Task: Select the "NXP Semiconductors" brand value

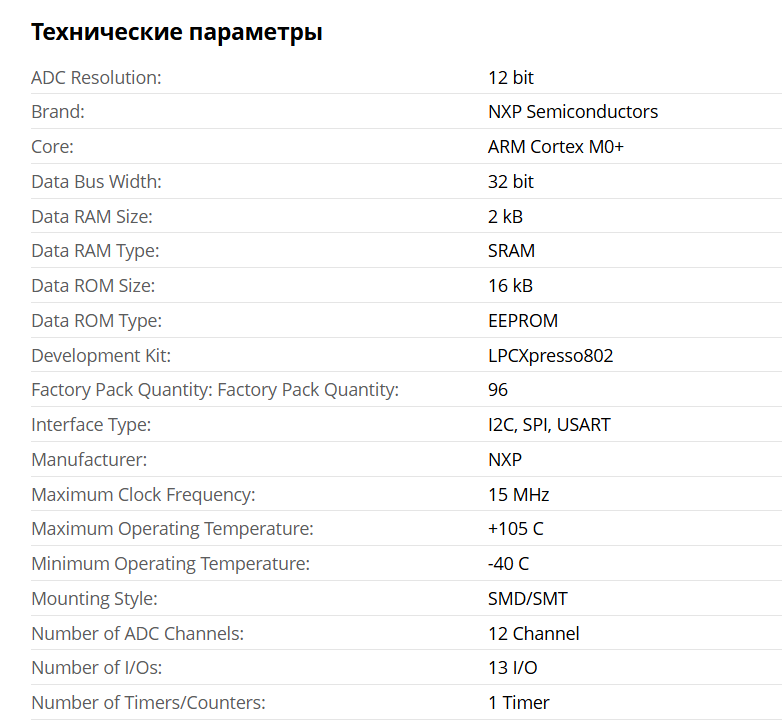Action: pyautogui.click(x=573, y=112)
